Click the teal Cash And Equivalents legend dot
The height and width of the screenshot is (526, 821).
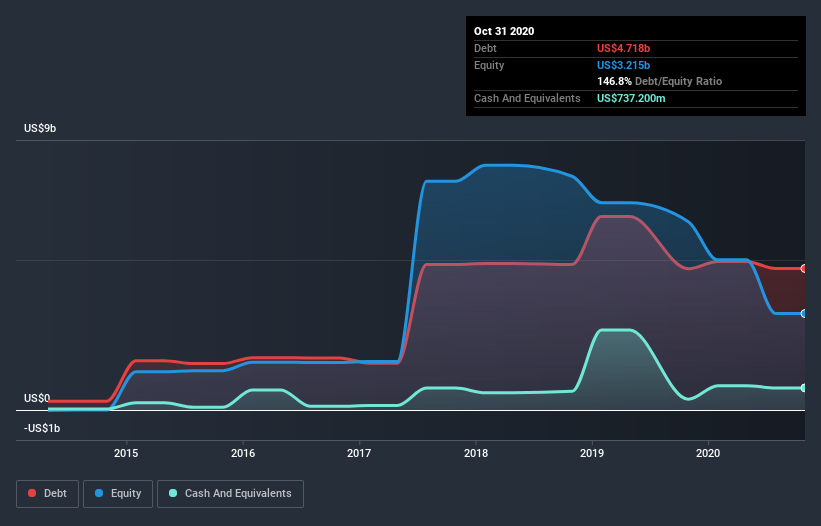pyautogui.click(x=173, y=493)
